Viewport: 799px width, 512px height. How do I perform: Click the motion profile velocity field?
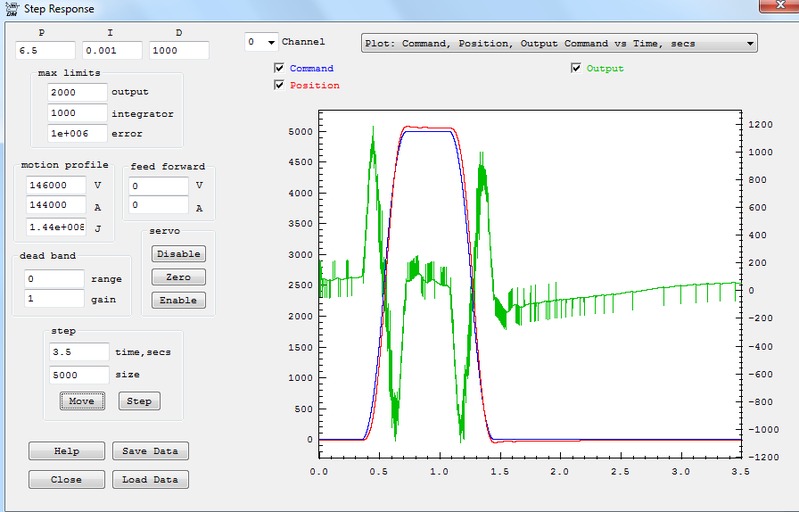click(55, 186)
